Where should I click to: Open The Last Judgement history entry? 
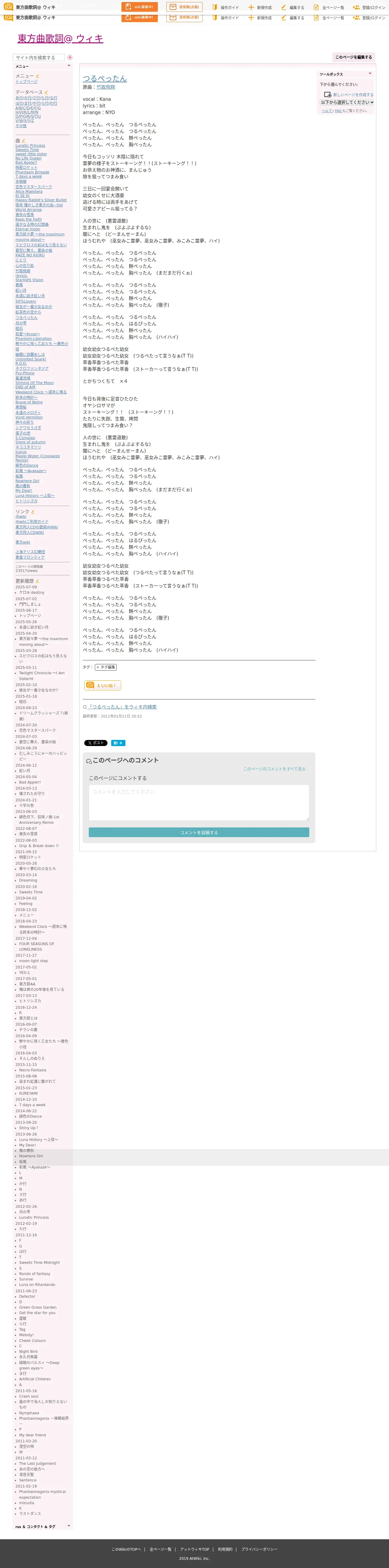(x=37, y=1463)
